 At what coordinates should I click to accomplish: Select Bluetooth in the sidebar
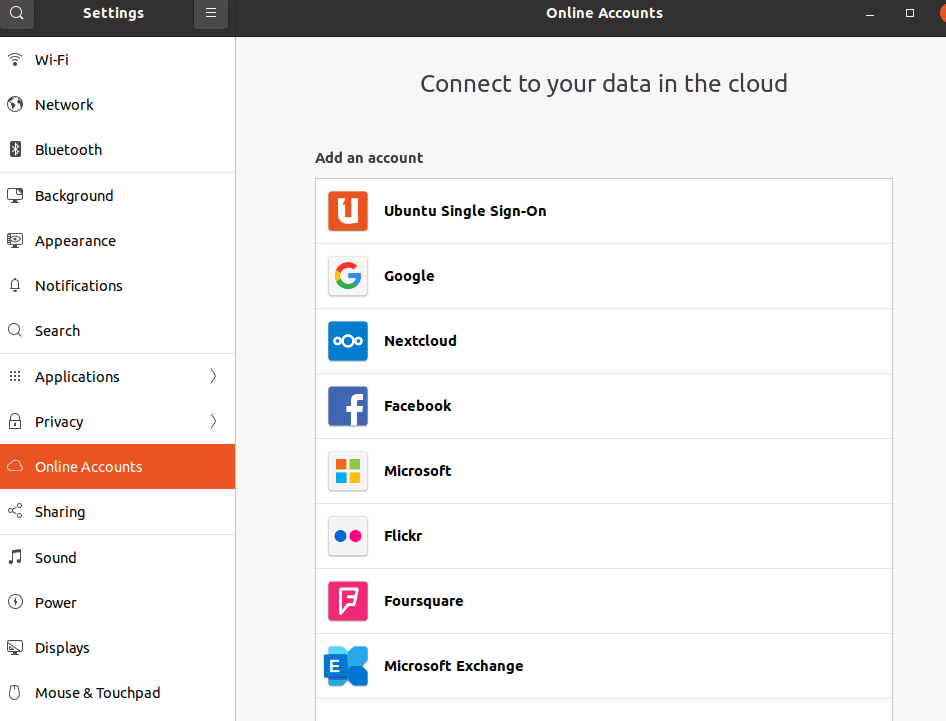[118, 150]
